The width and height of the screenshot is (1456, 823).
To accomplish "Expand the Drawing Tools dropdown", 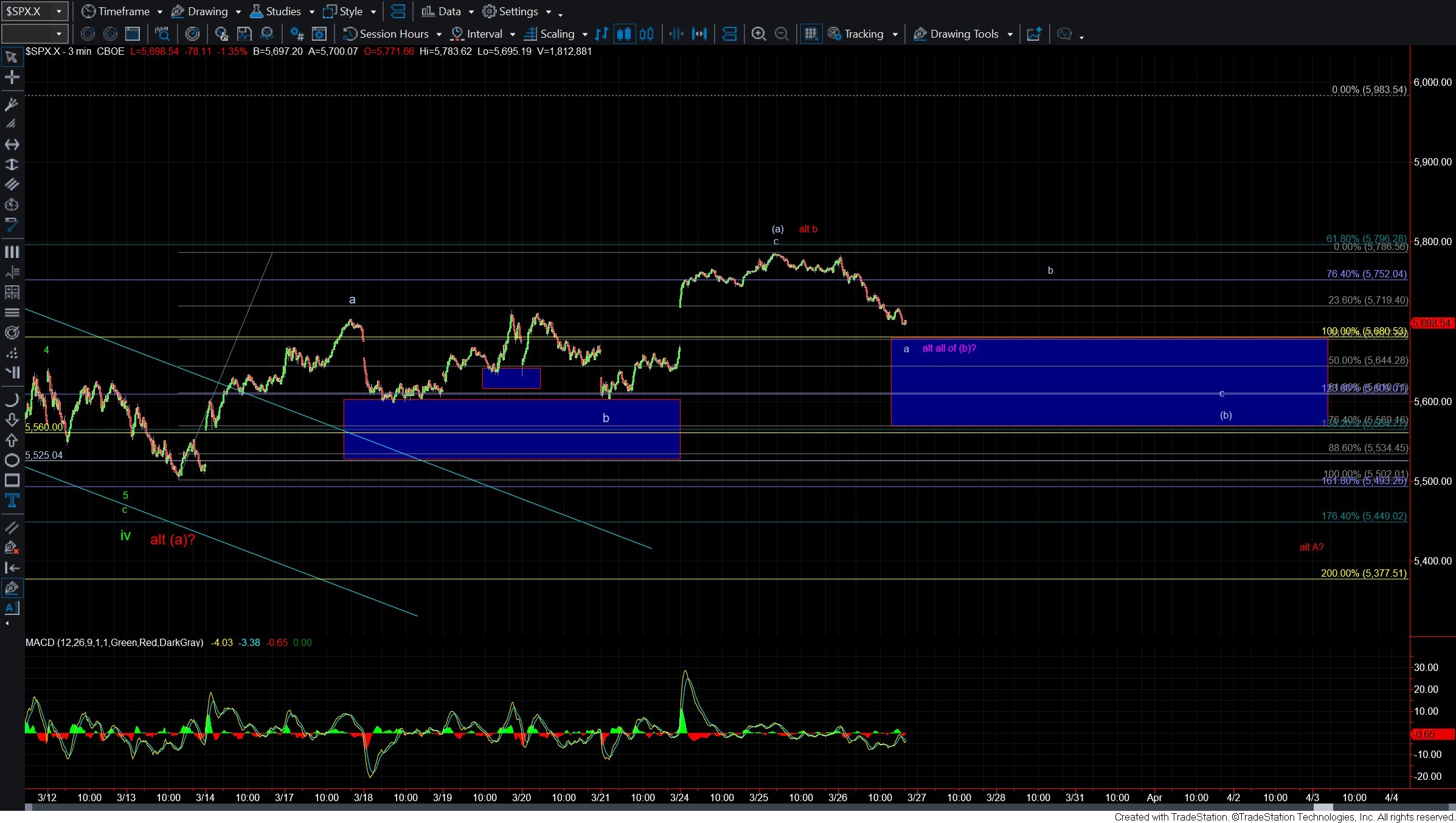I will [x=1010, y=35].
